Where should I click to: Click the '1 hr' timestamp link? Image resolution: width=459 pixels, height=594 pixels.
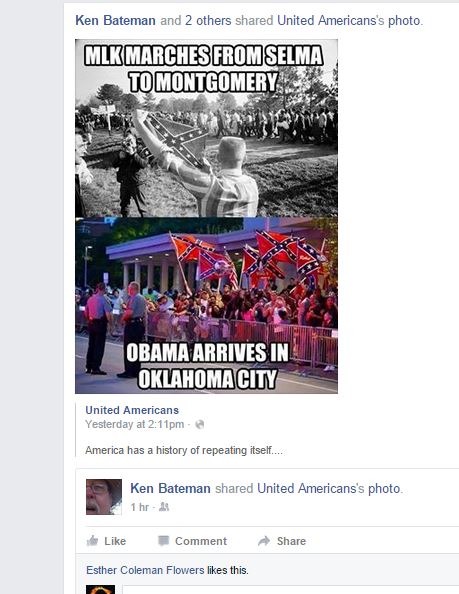(x=140, y=507)
